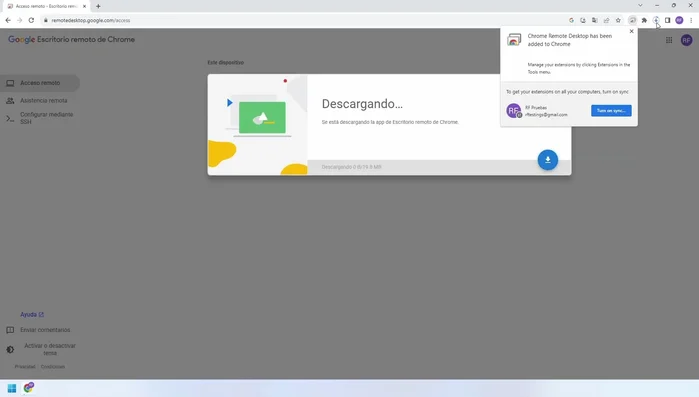
Task: Click the Google icon in address bar
Action: [x=571, y=20]
